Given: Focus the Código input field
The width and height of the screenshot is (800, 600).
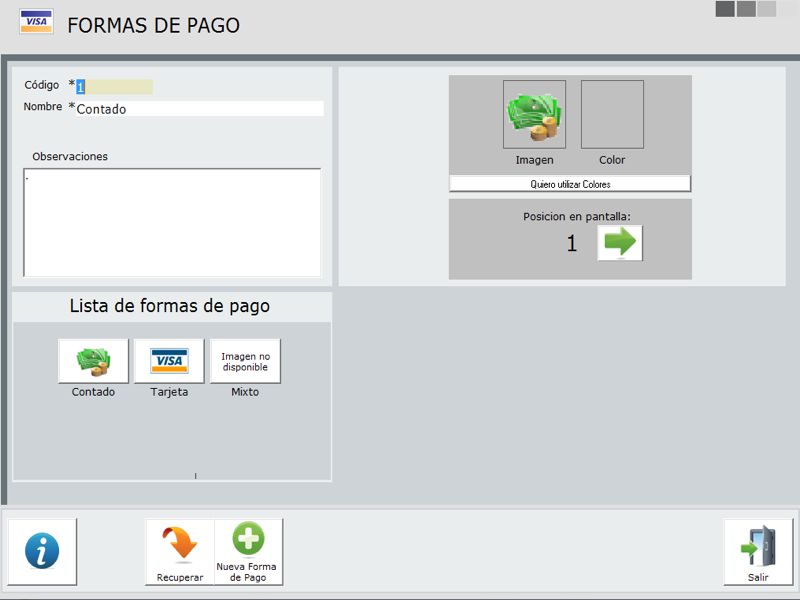Looking at the screenshot, I should 115,87.
